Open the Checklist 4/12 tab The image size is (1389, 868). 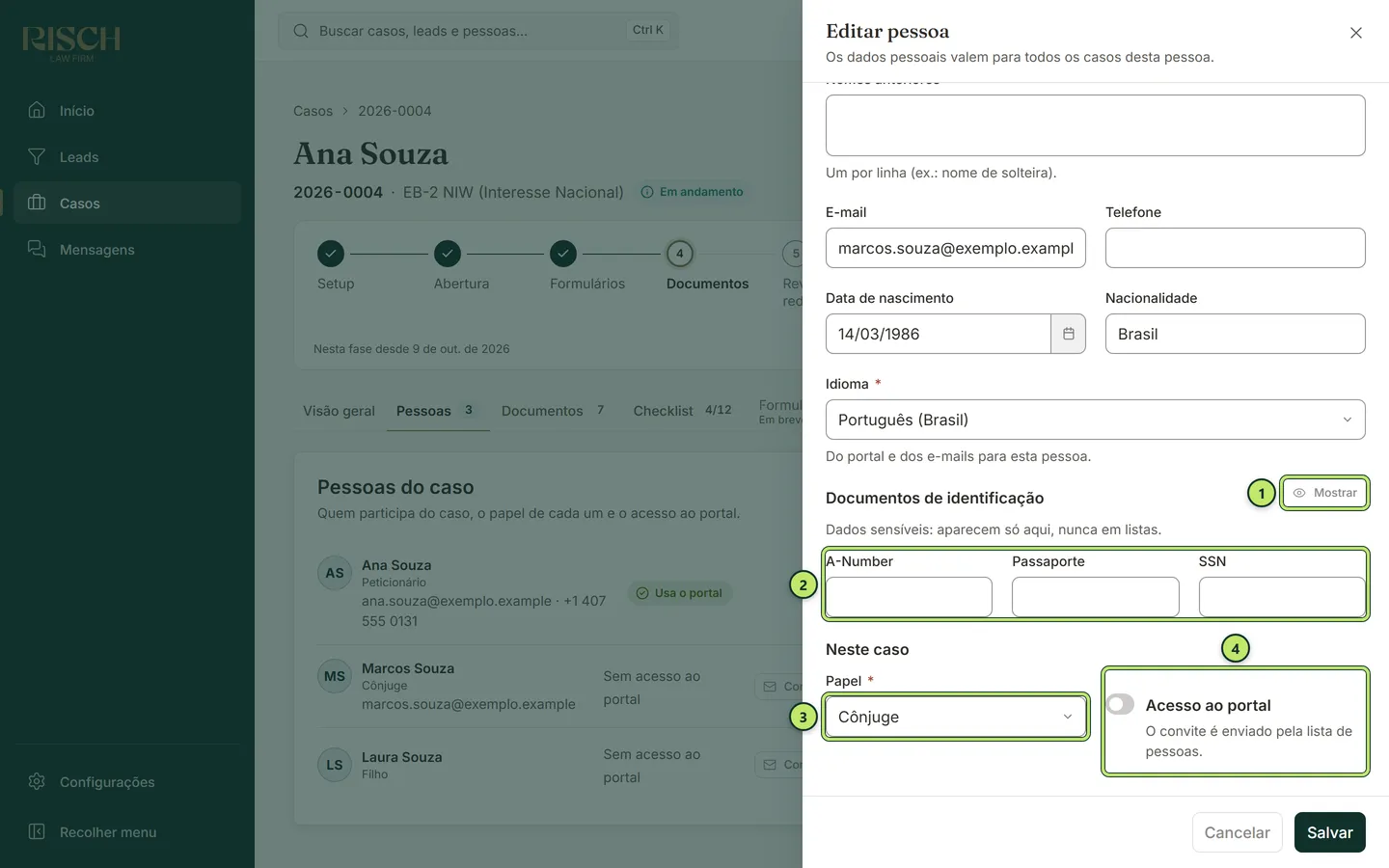pos(682,411)
